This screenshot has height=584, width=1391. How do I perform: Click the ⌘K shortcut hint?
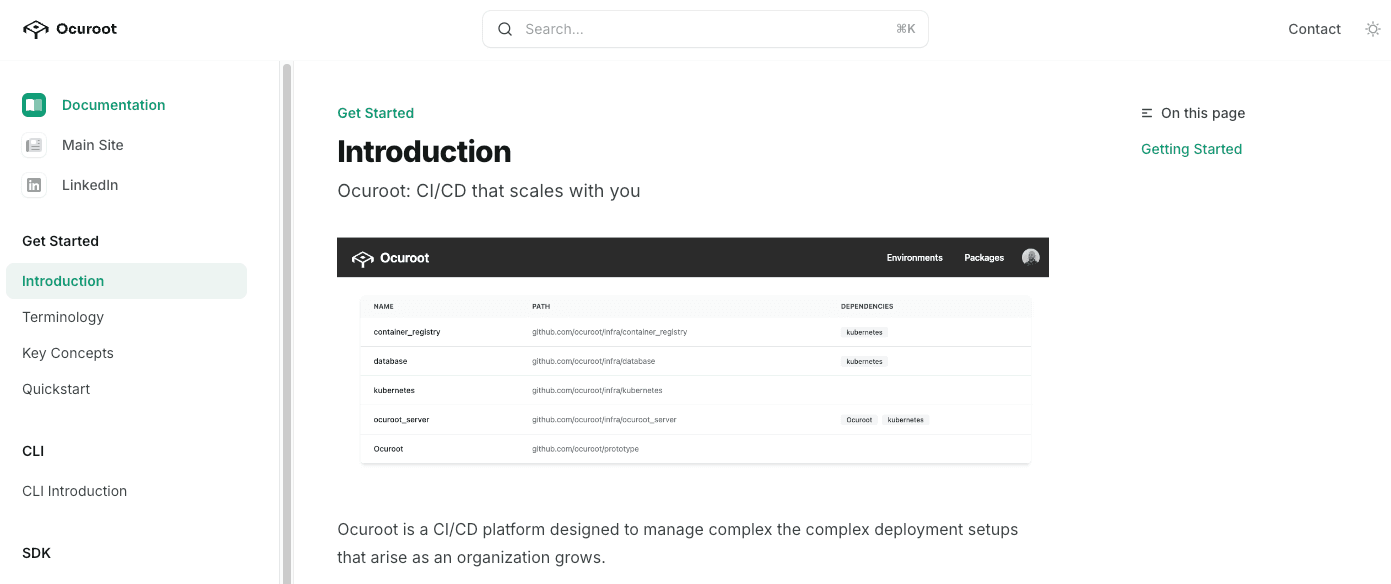(x=905, y=29)
